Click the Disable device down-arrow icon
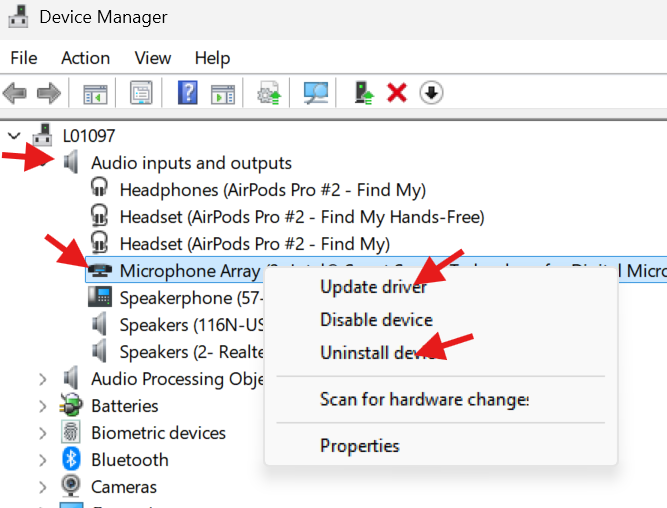This screenshot has height=508, width=667. [x=431, y=94]
